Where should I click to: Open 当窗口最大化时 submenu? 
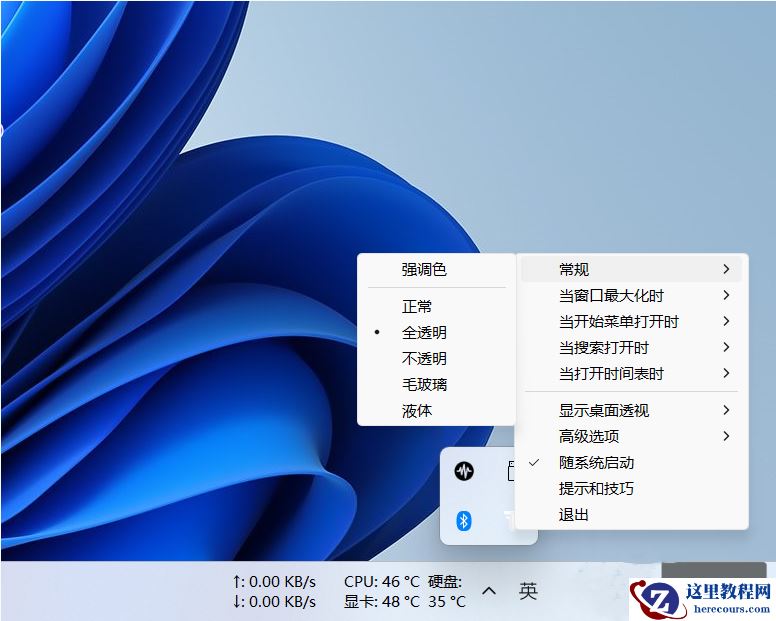631,296
